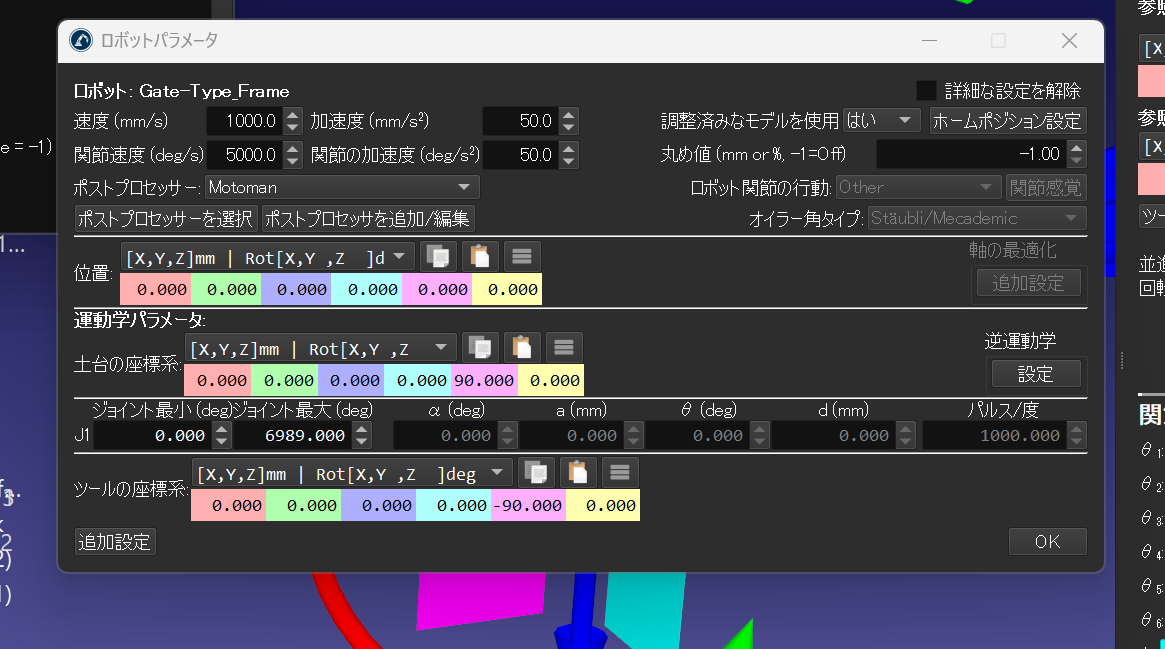Click the ポストプロセッサーを選択 button

[x=166, y=218]
